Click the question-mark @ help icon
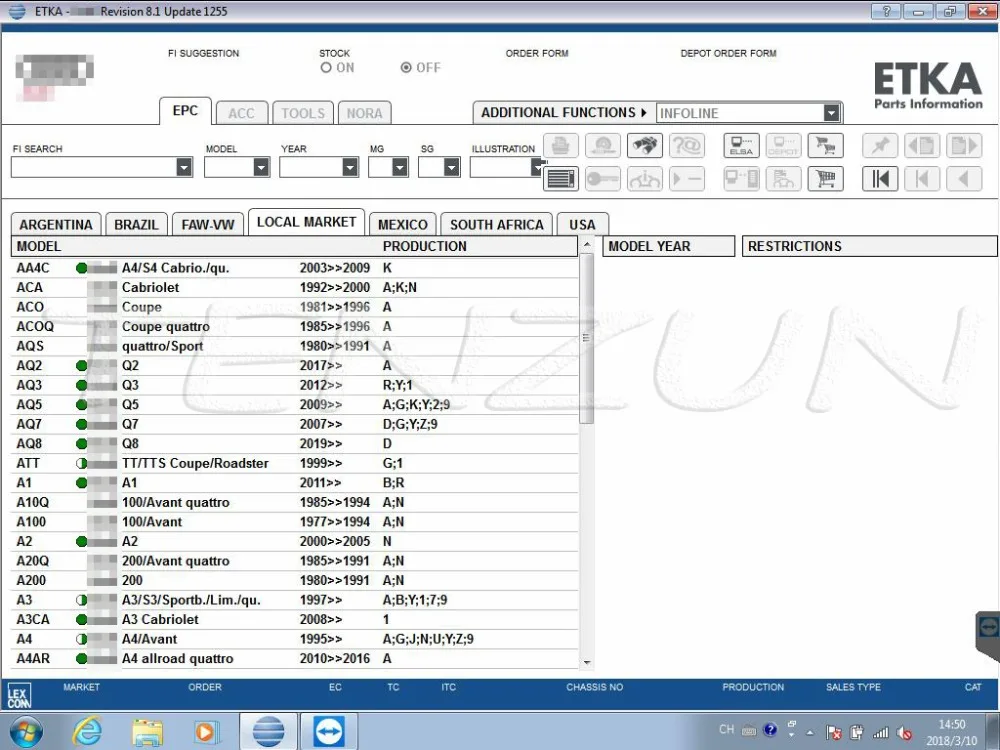Image resolution: width=1000 pixels, height=750 pixels. 687,146
